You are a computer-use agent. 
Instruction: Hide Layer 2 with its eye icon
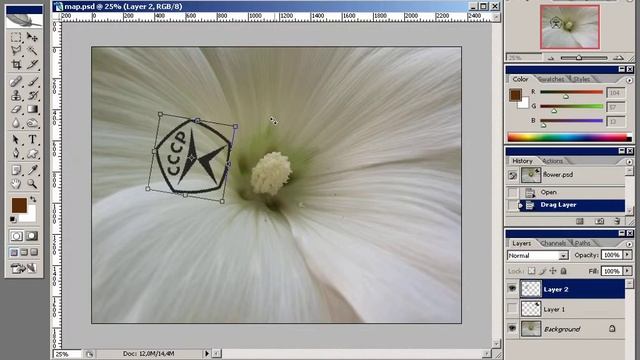tap(512, 289)
